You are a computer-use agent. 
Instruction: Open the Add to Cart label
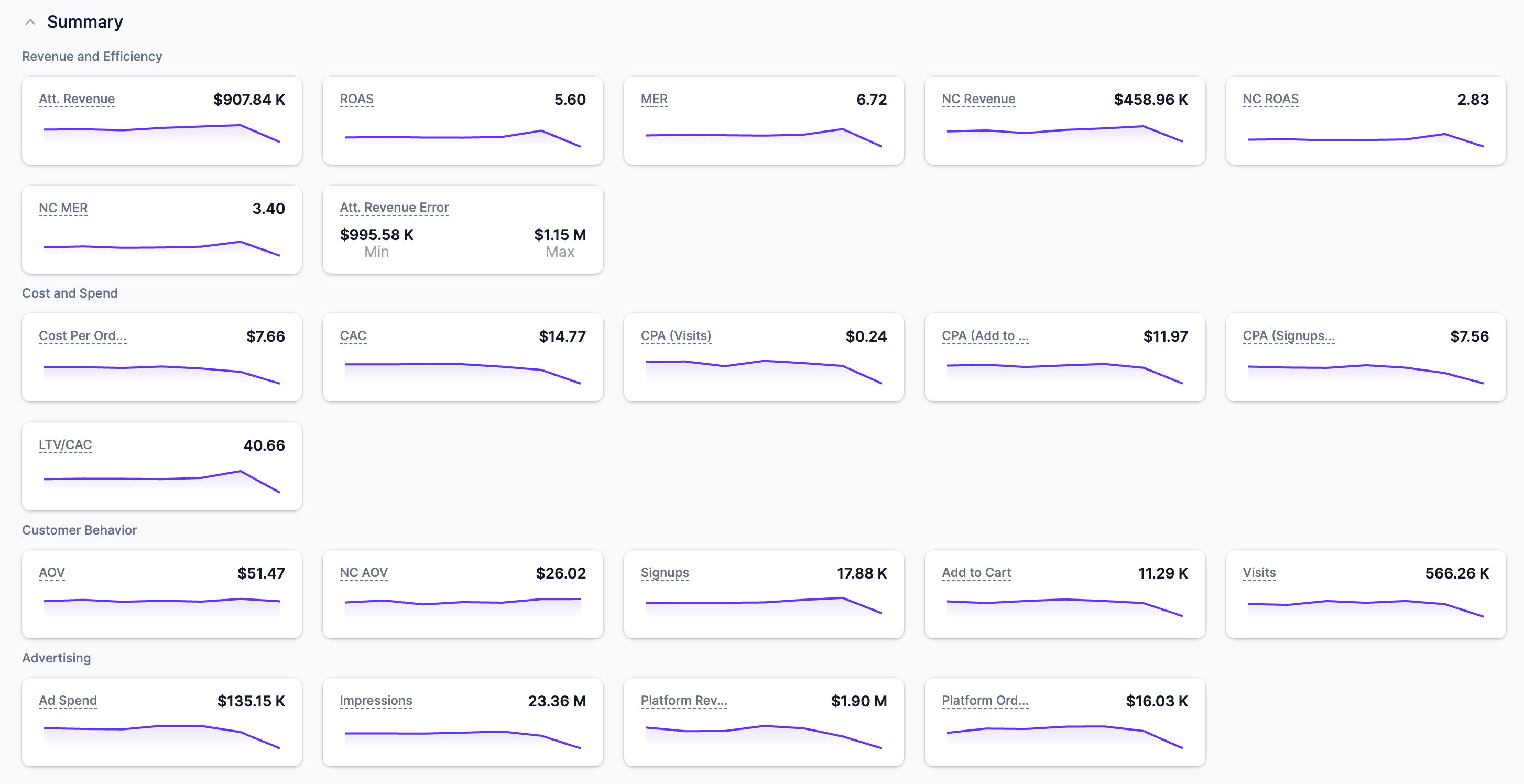tap(976, 572)
